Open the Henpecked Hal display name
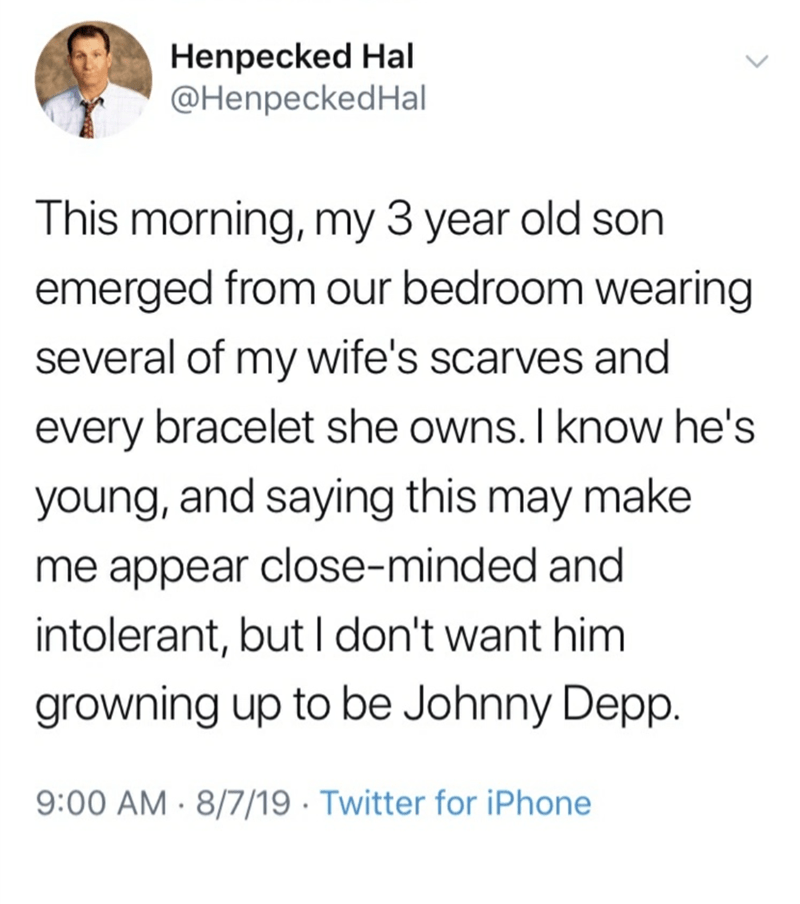This screenshot has width=800, height=904. click(x=292, y=58)
